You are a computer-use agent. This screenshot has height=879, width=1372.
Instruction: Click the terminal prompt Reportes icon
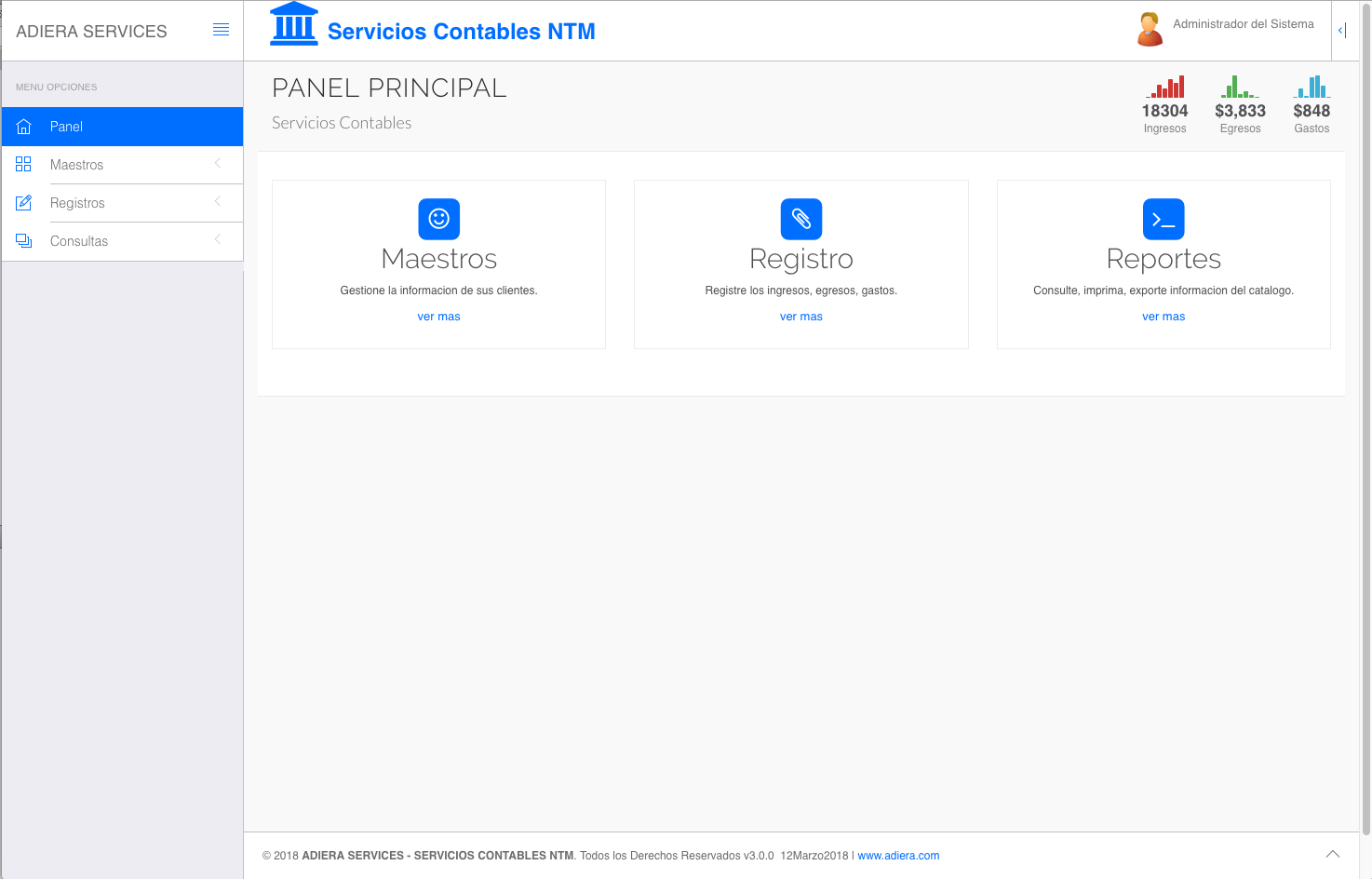(1163, 219)
